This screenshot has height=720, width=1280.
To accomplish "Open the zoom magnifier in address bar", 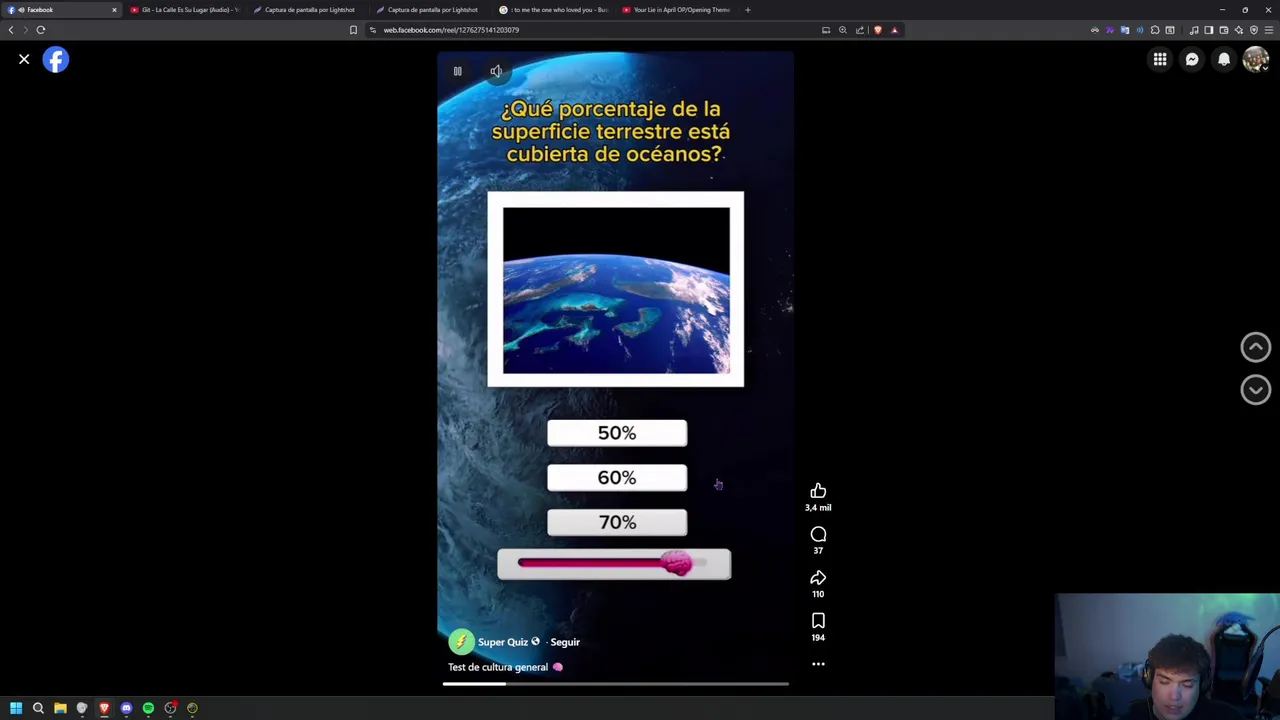I will click(x=843, y=30).
